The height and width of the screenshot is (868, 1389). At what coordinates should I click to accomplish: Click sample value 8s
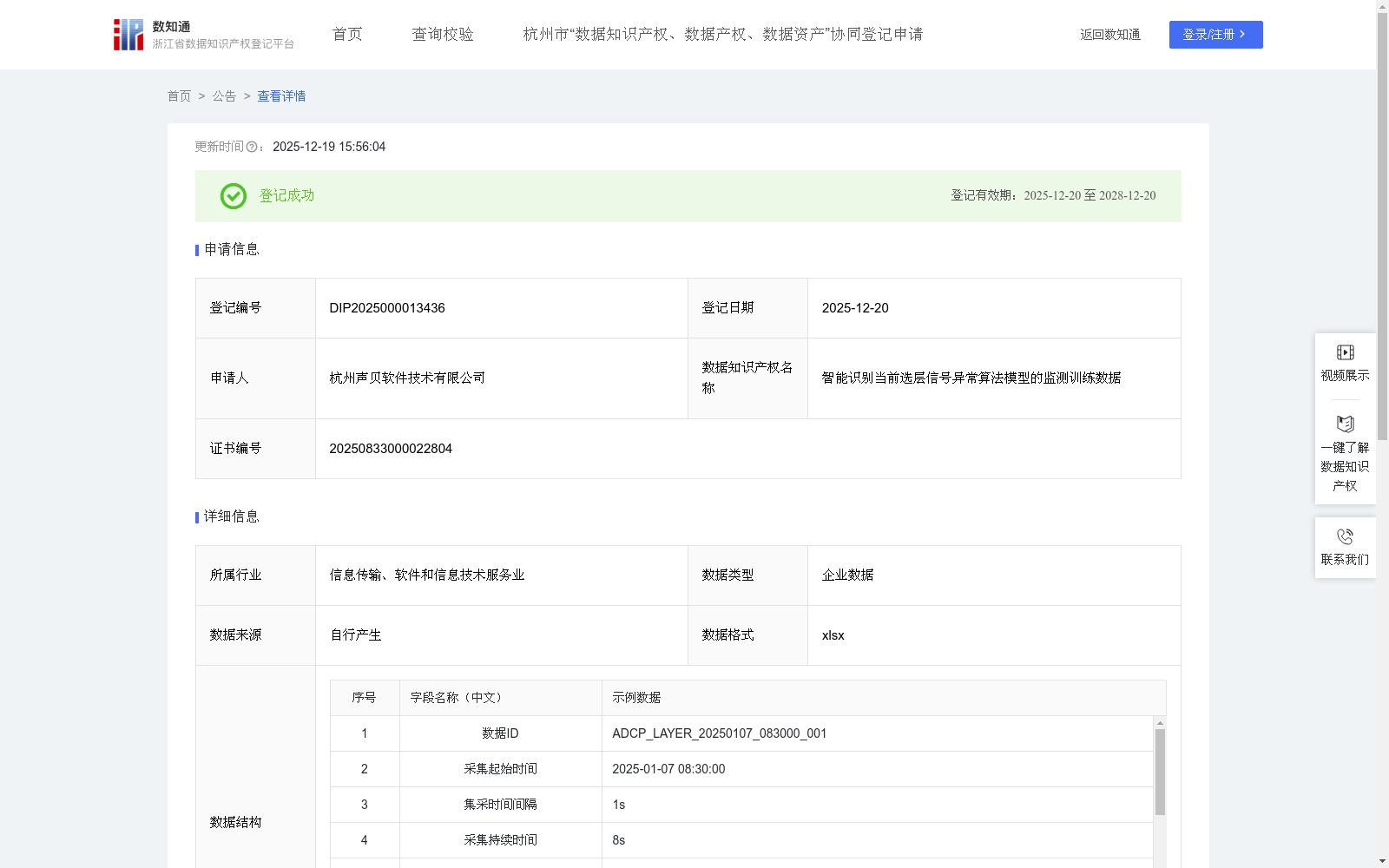pyautogui.click(x=619, y=840)
